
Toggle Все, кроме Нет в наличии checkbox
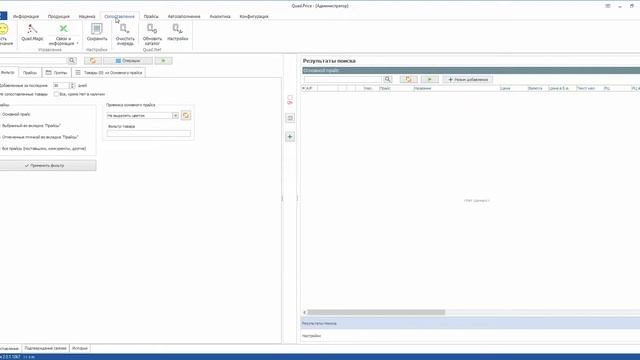click(56, 94)
